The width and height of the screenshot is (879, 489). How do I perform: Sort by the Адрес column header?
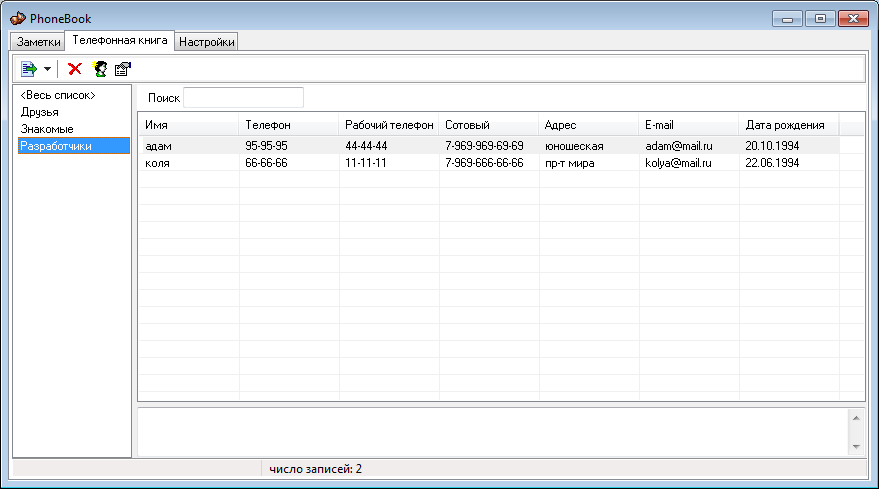[589, 124]
